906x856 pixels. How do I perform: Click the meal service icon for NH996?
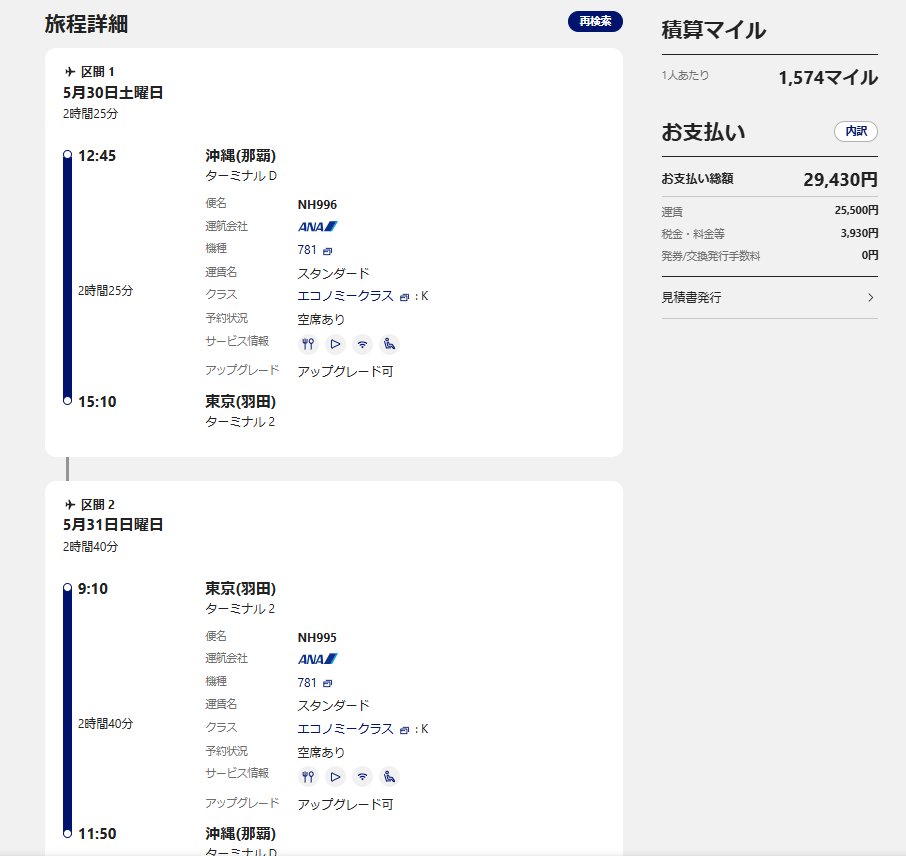(309, 344)
